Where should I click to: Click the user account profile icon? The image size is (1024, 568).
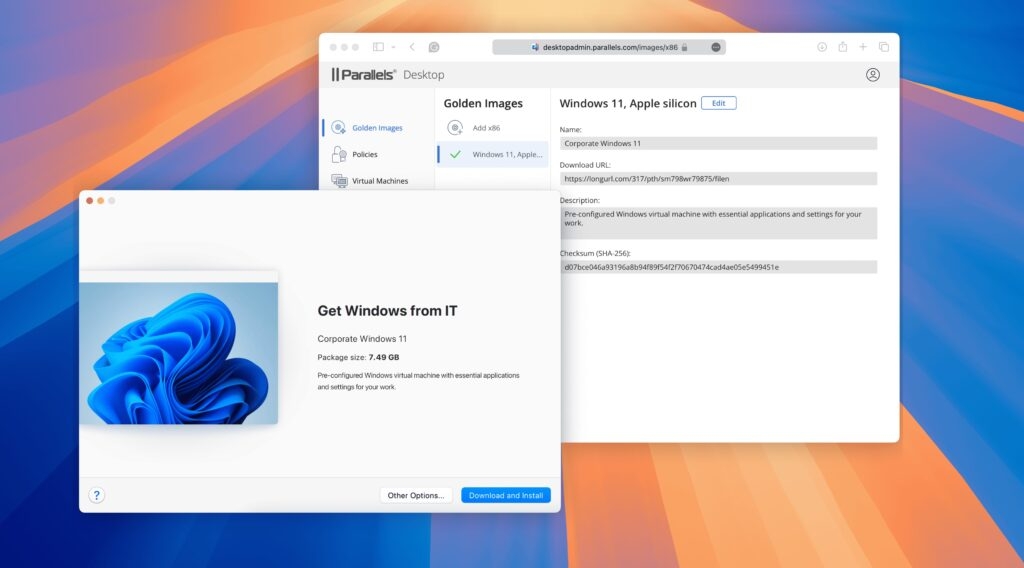click(872, 75)
